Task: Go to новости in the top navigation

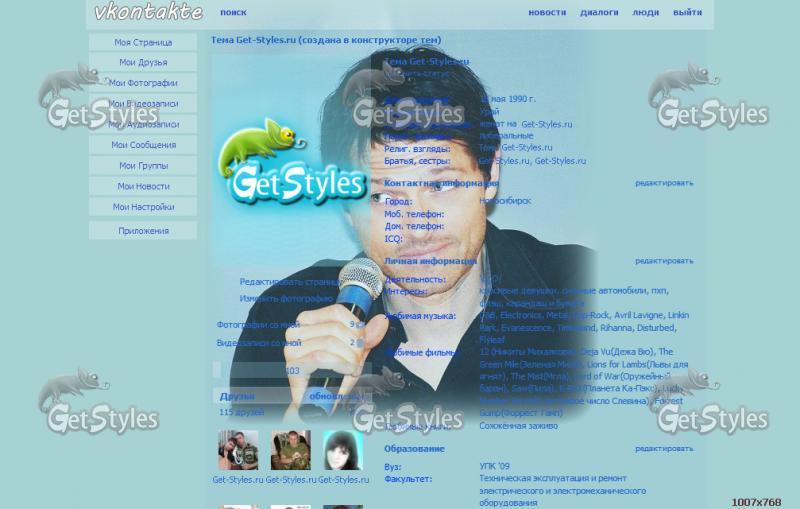Action: 547,12
